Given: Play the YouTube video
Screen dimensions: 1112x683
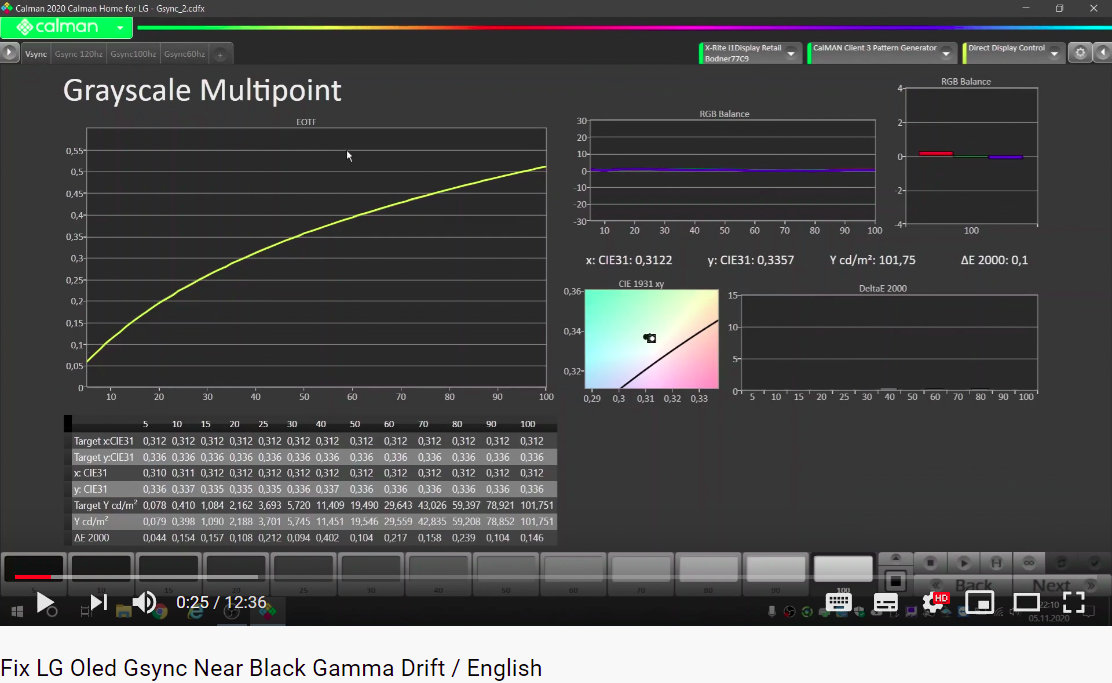Looking at the screenshot, I should [x=45, y=602].
